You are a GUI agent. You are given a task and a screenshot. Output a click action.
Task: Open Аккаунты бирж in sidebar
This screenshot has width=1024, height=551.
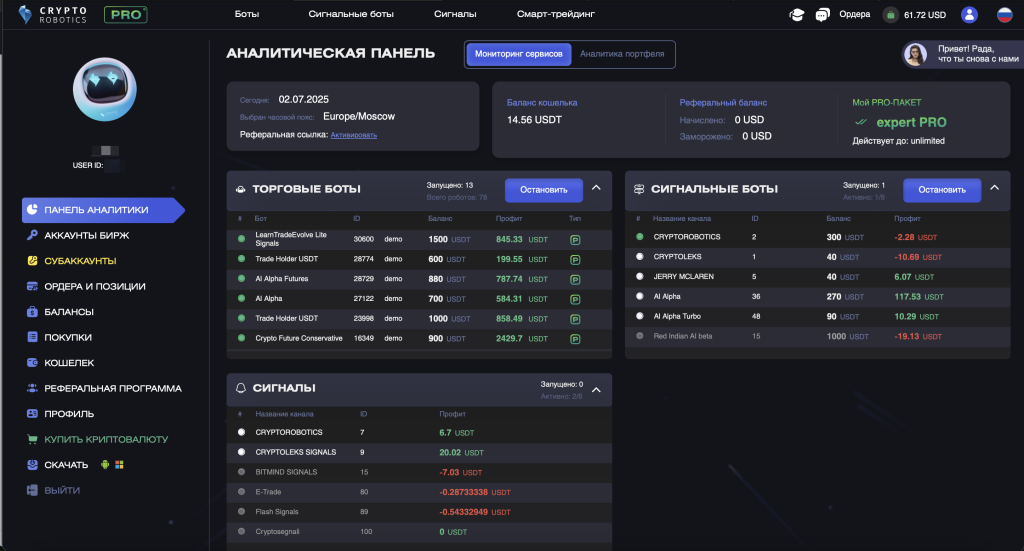[x=87, y=236]
